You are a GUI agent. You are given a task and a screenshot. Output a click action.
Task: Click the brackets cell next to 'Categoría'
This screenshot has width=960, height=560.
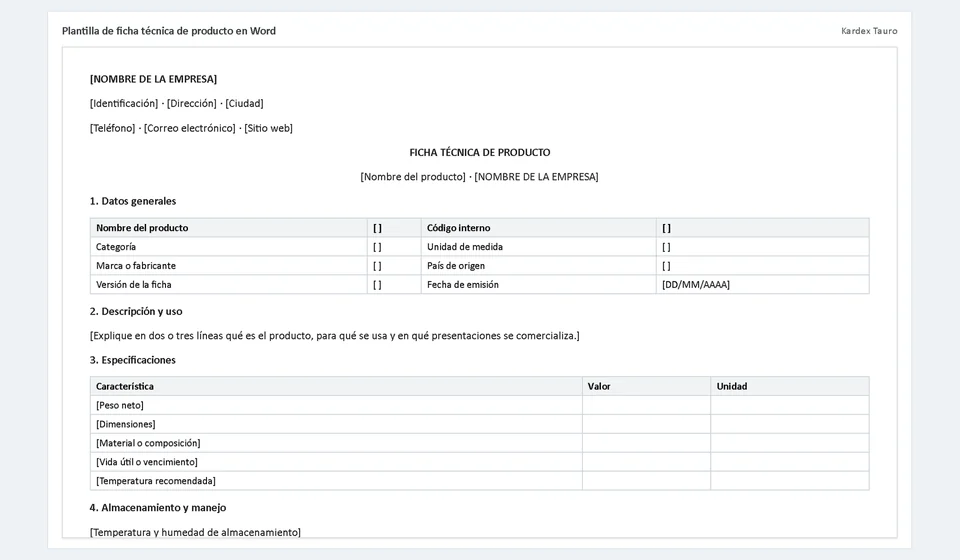click(x=394, y=247)
